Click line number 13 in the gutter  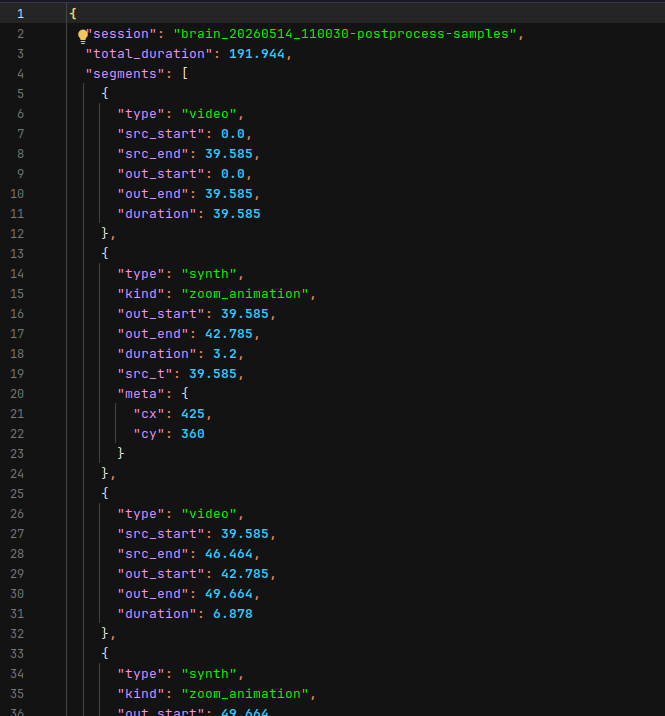(x=17, y=253)
